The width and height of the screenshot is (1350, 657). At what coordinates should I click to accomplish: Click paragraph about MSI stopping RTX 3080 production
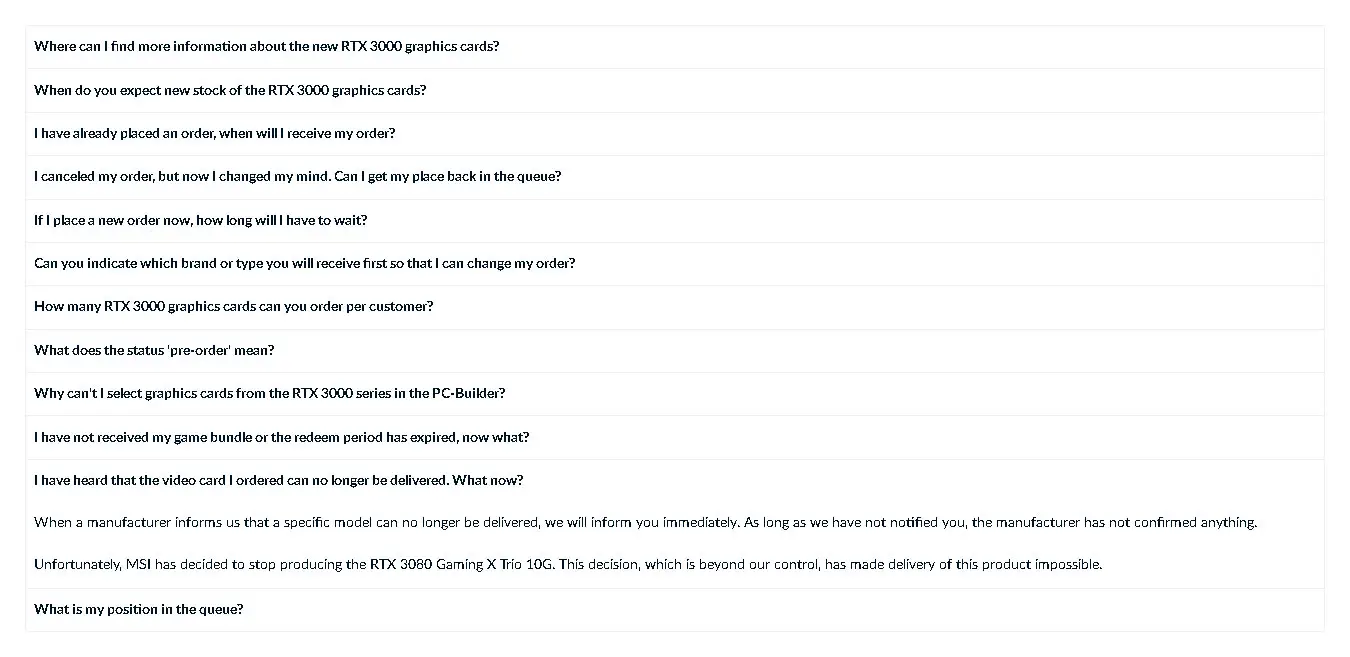pyautogui.click(x=568, y=564)
